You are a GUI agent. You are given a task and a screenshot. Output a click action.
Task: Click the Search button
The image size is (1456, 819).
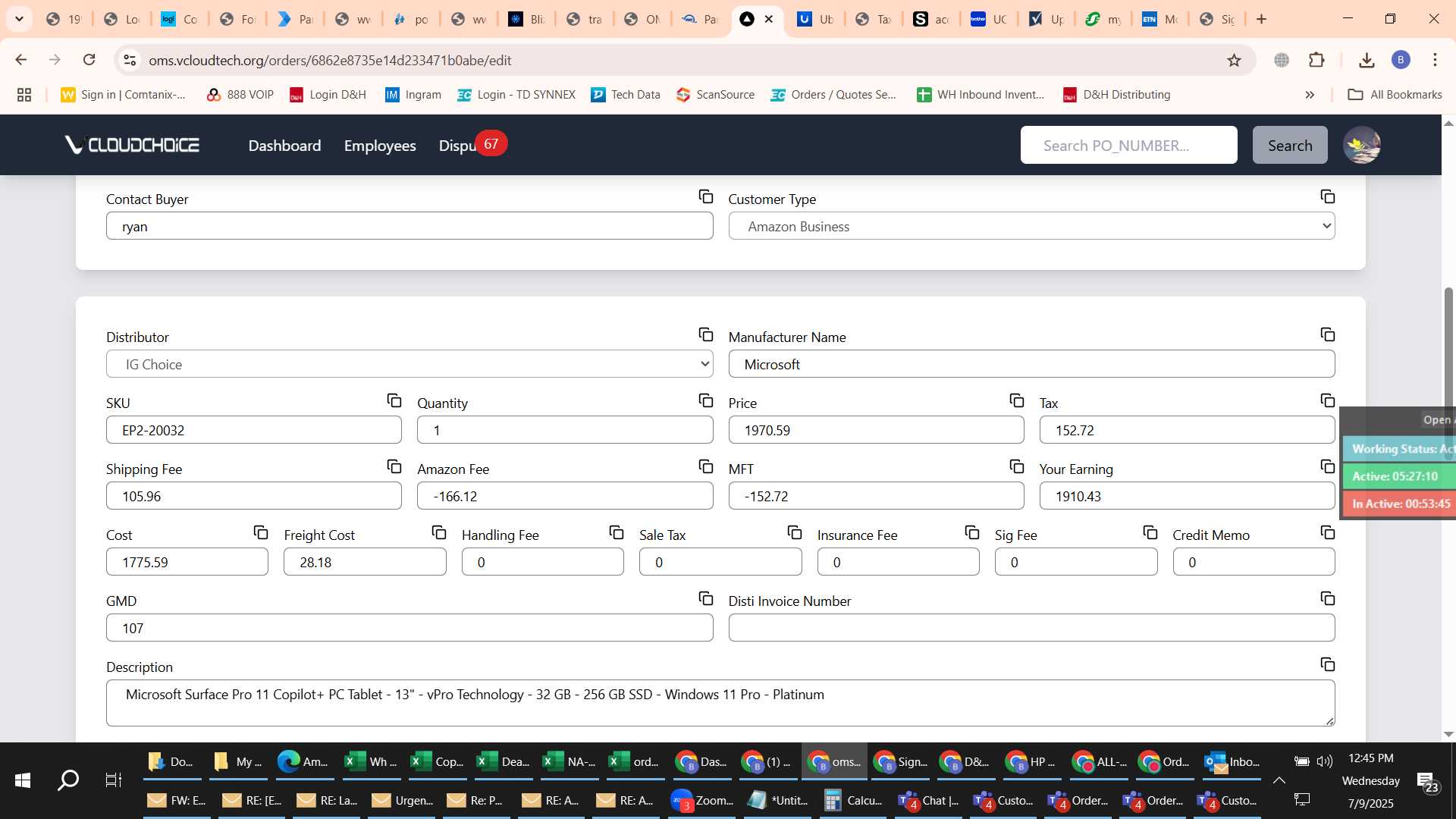[x=1290, y=146]
